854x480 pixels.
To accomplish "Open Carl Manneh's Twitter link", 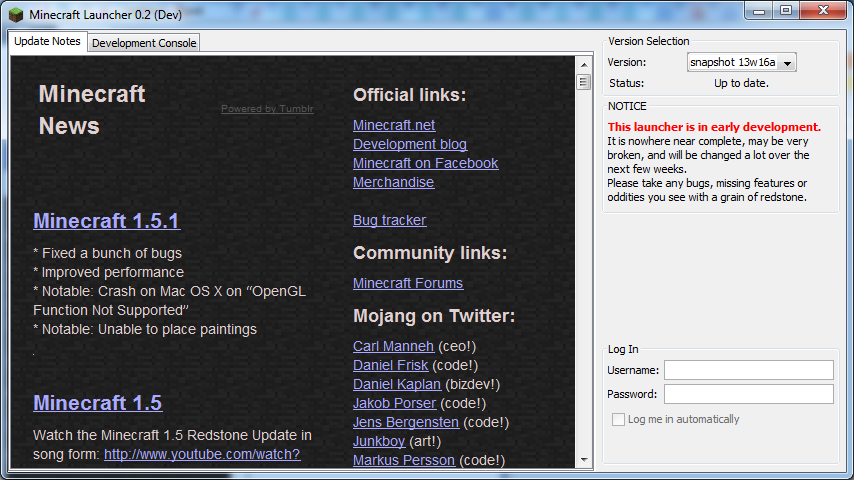I will click(393, 346).
